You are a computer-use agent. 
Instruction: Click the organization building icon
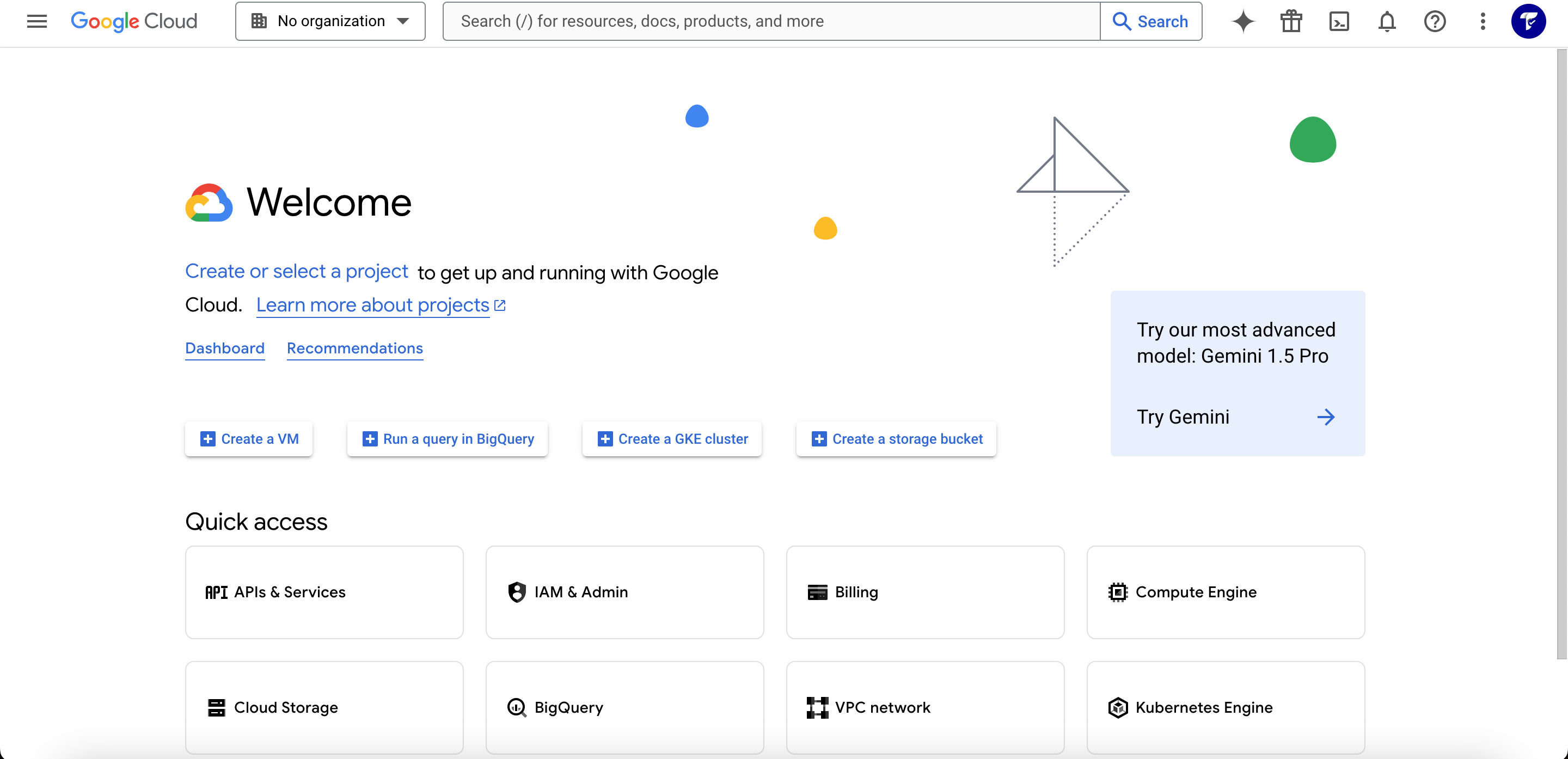(259, 21)
